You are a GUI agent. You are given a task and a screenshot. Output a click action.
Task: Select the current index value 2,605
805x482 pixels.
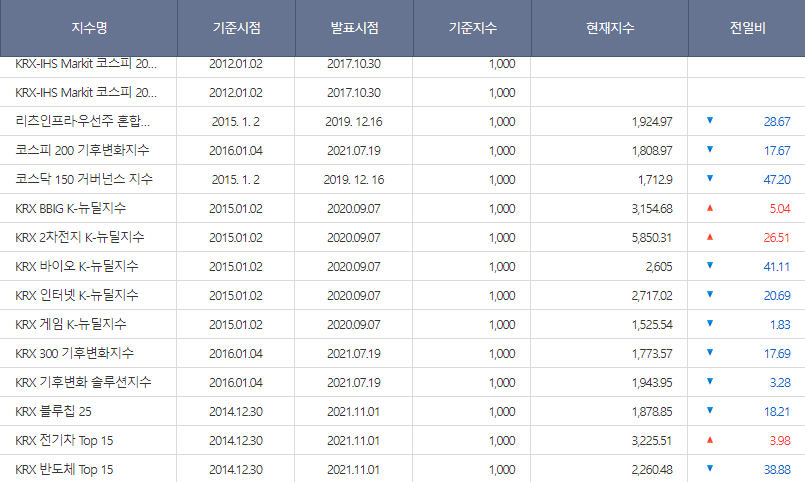click(x=659, y=267)
